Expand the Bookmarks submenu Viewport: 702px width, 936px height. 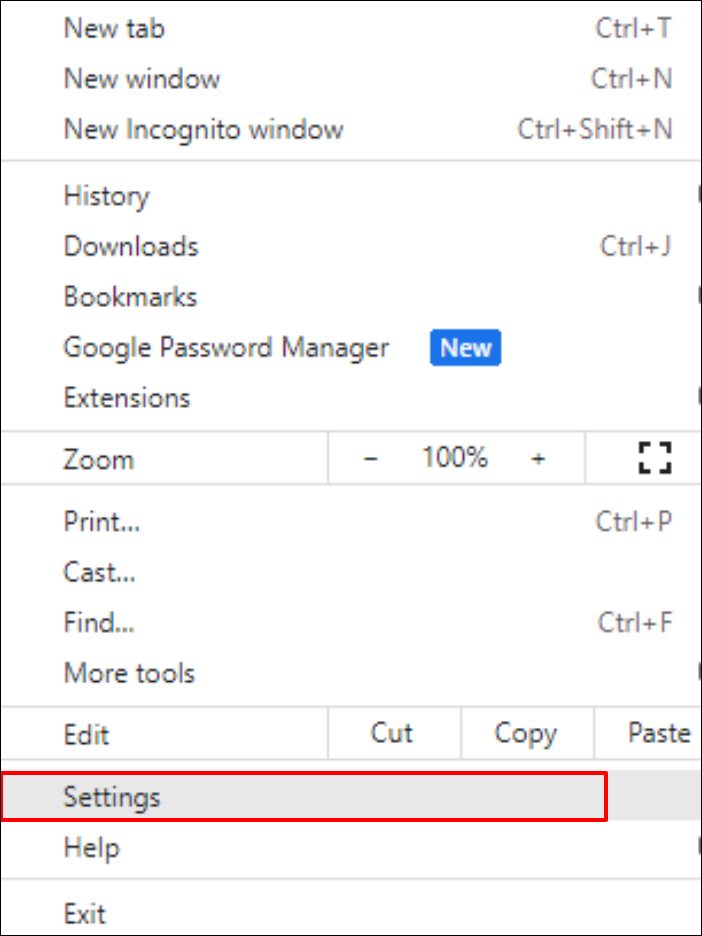130,297
